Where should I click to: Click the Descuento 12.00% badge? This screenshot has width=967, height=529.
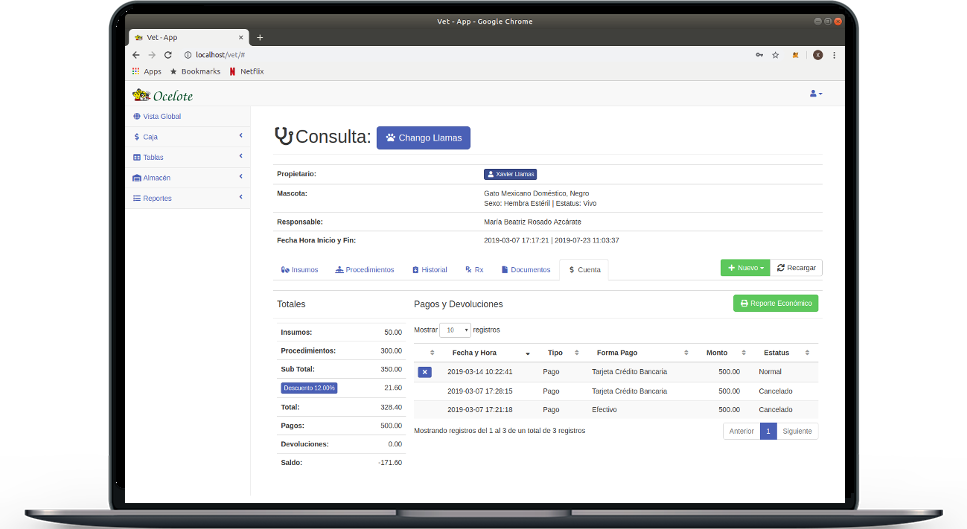pyautogui.click(x=309, y=388)
